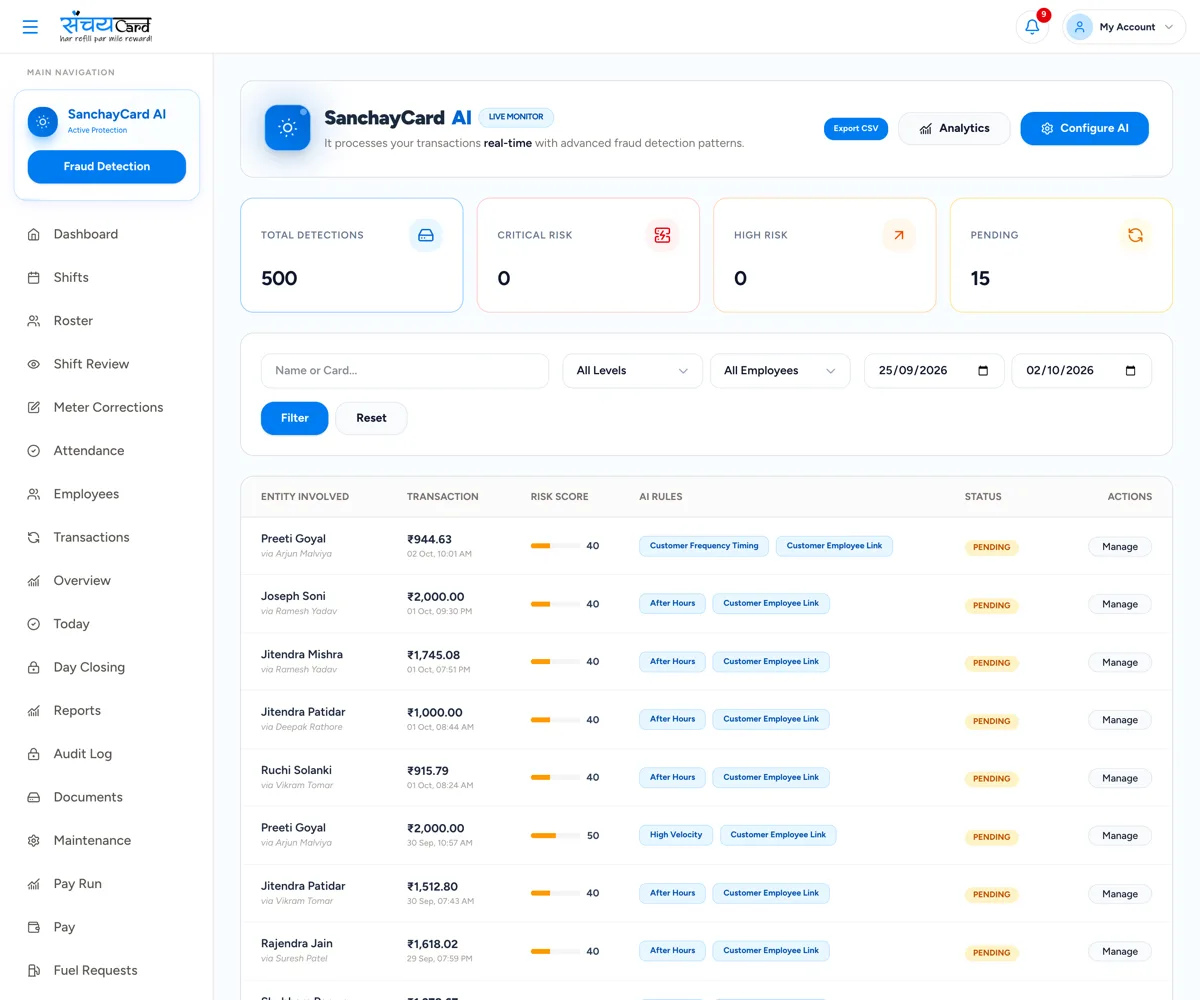The width and height of the screenshot is (1200, 1000).
Task: Click the Reset button
Action: pos(371,418)
